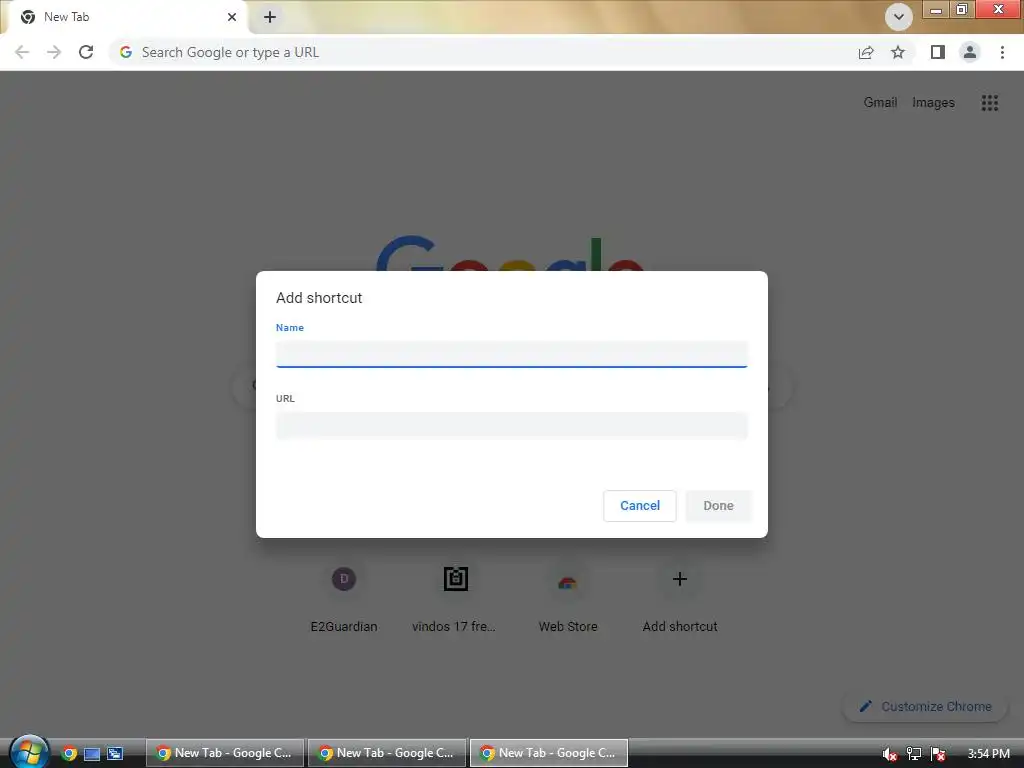Bookmark this tab with the star icon
Screen dimensions: 1024x768
pyautogui.click(x=898, y=52)
